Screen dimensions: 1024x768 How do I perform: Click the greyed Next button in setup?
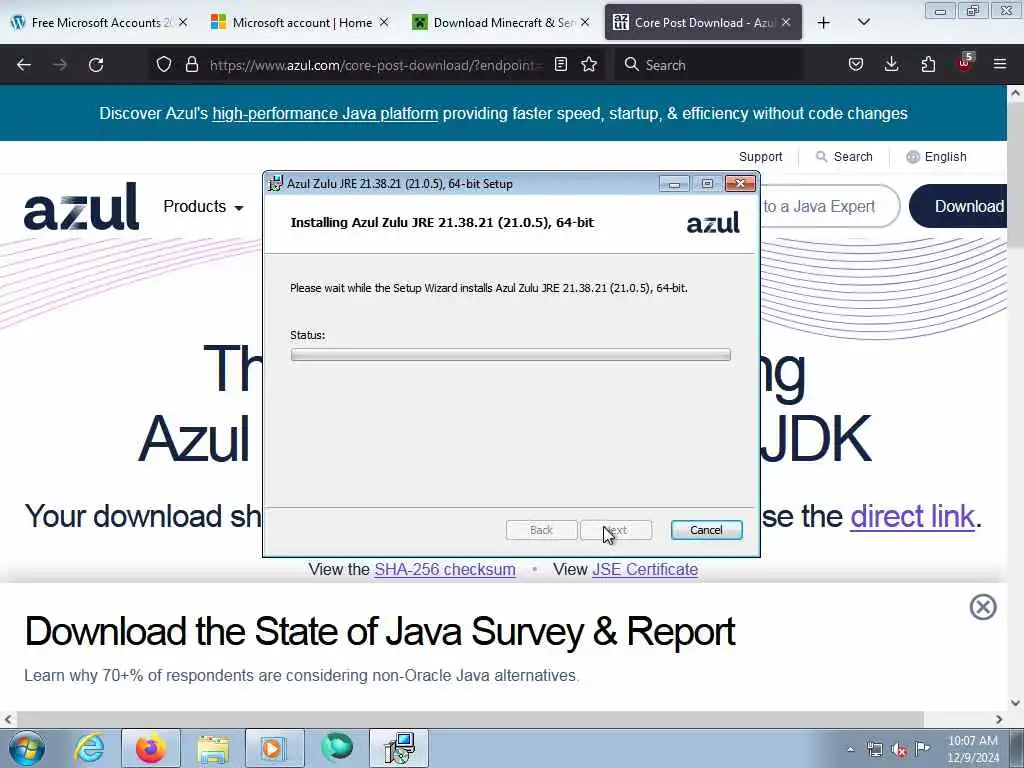point(616,530)
